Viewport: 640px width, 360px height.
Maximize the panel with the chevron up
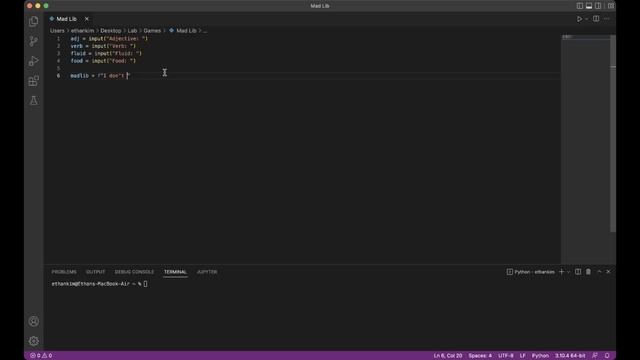[599, 272]
